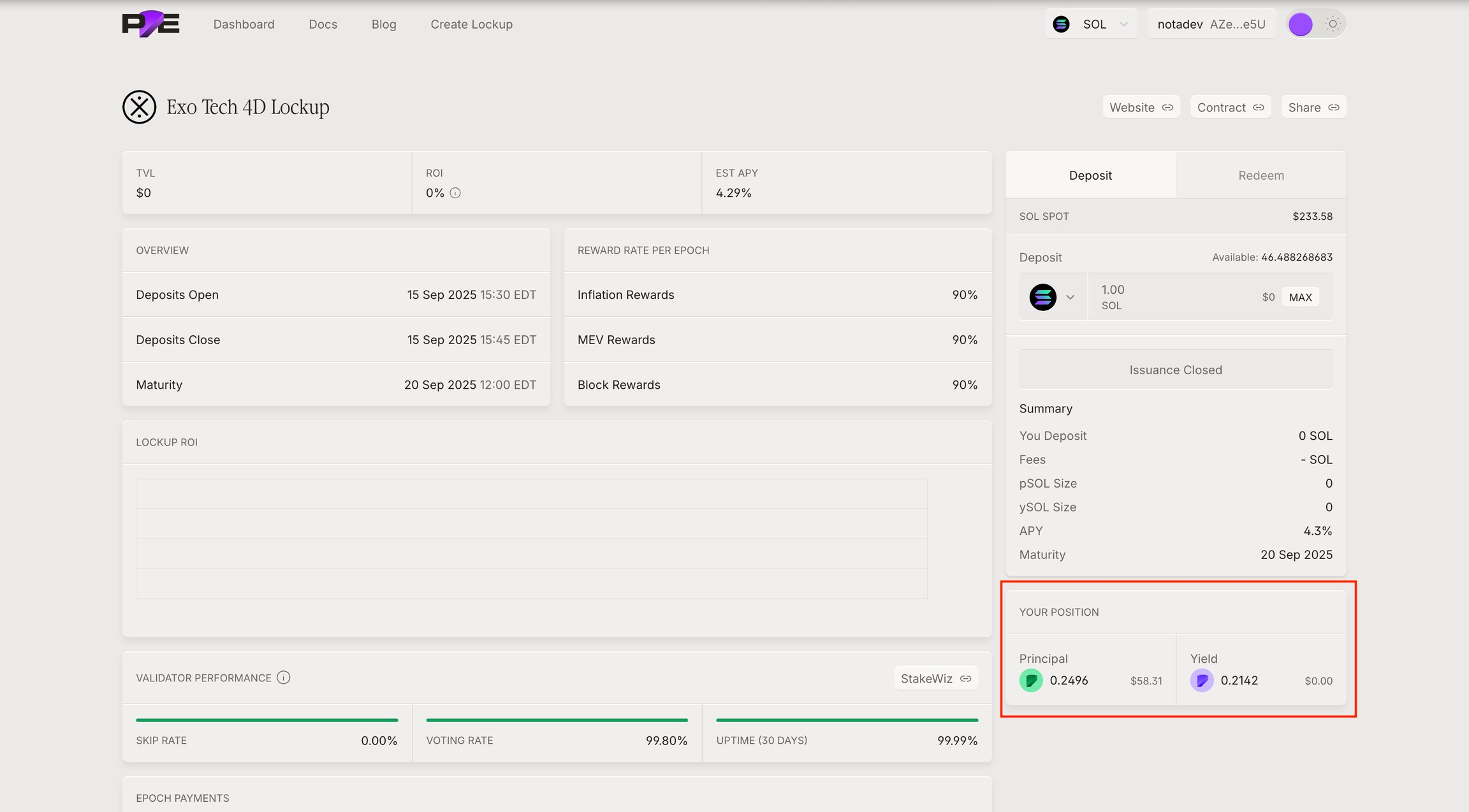Image resolution: width=1469 pixels, height=812 pixels.
Task: Click the Solana icon in network selector
Action: (1061, 24)
